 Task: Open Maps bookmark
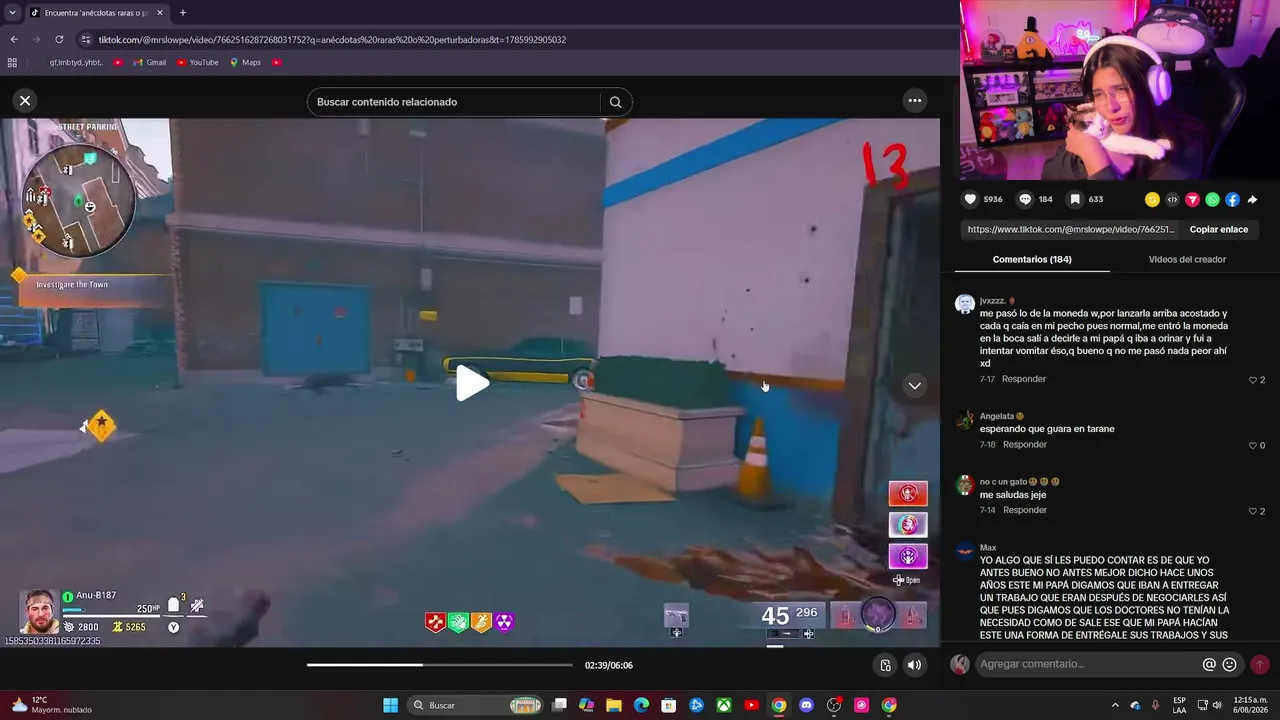245,62
